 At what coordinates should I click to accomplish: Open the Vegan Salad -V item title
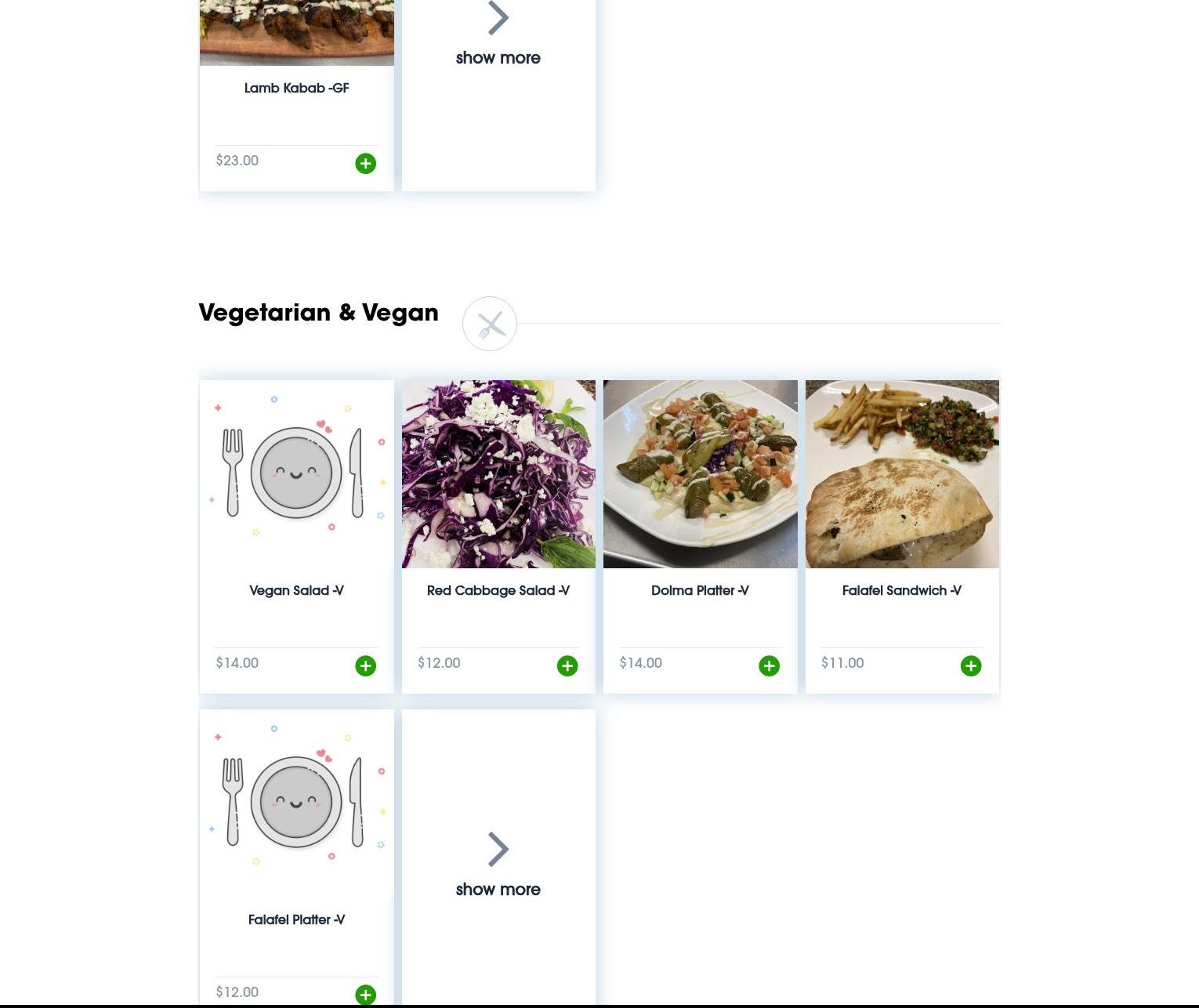point(297,590)
